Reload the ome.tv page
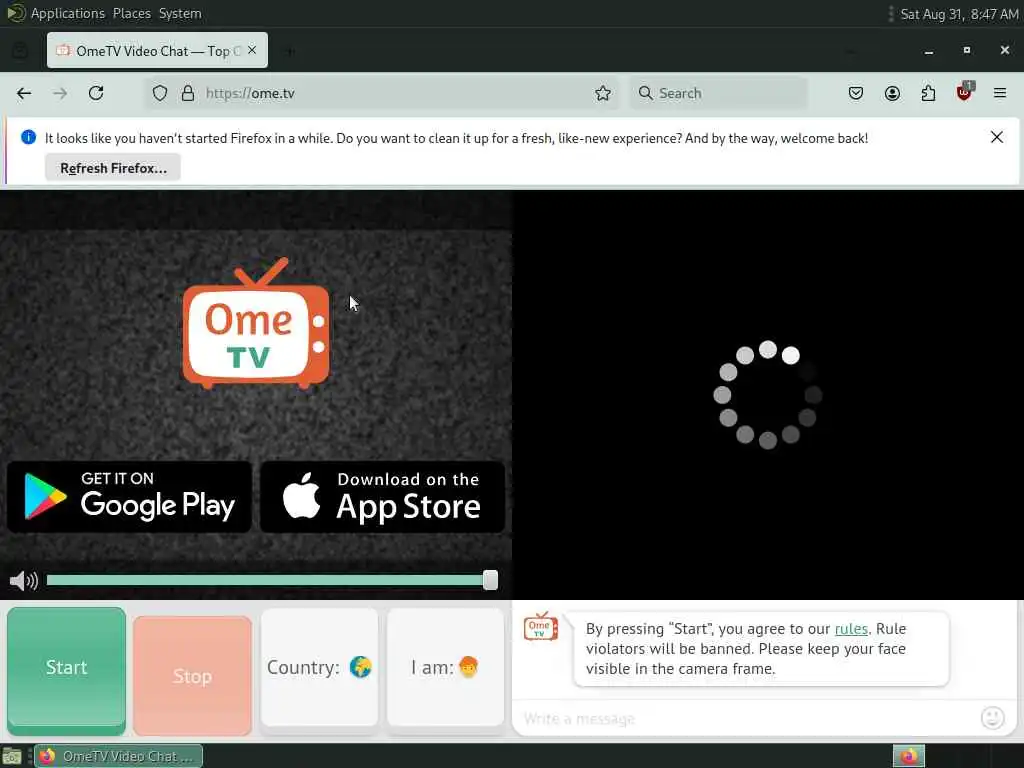1024x768 pixels. tap(96, 93)
